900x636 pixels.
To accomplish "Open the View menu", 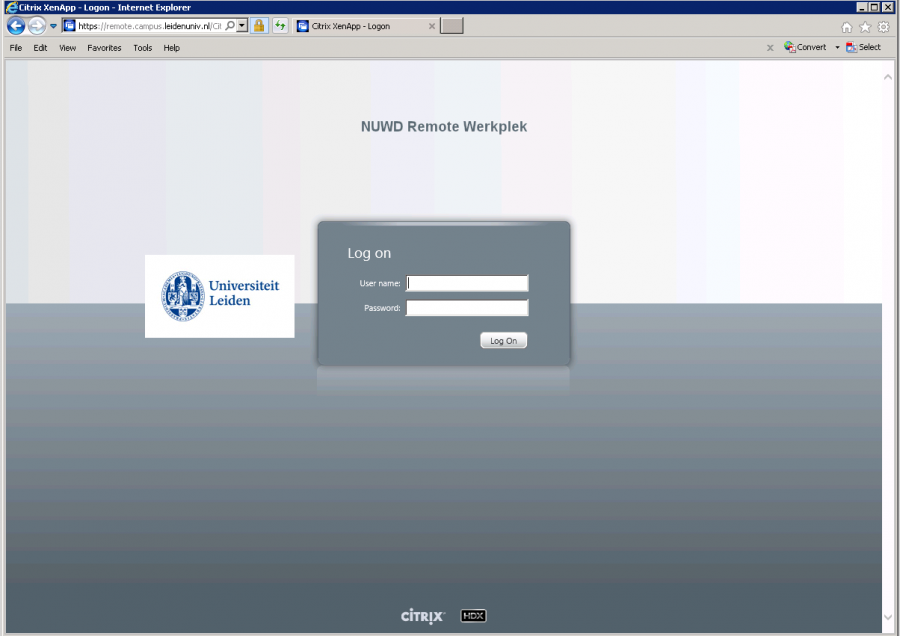I will coord(68,48).
